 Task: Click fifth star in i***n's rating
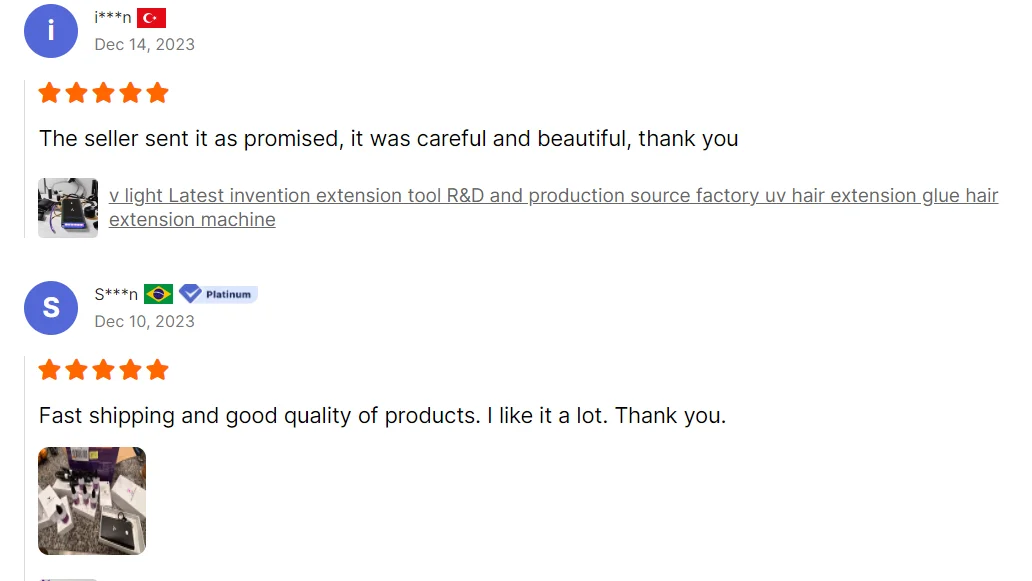(x=157, y=94)
